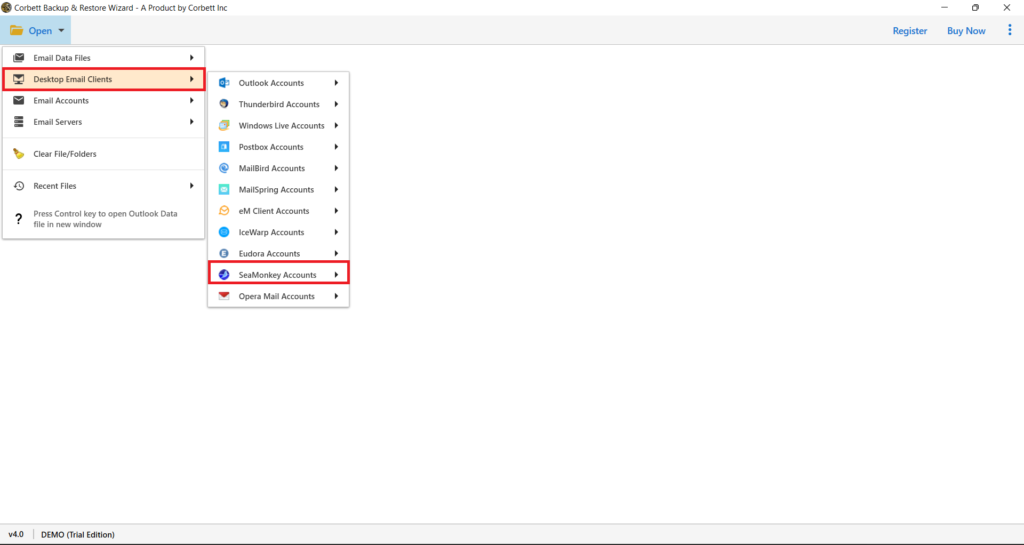The image size is (1024, 545).
Task: Click the Desktop Email Clients monitor icon
Action: point(19,79)
